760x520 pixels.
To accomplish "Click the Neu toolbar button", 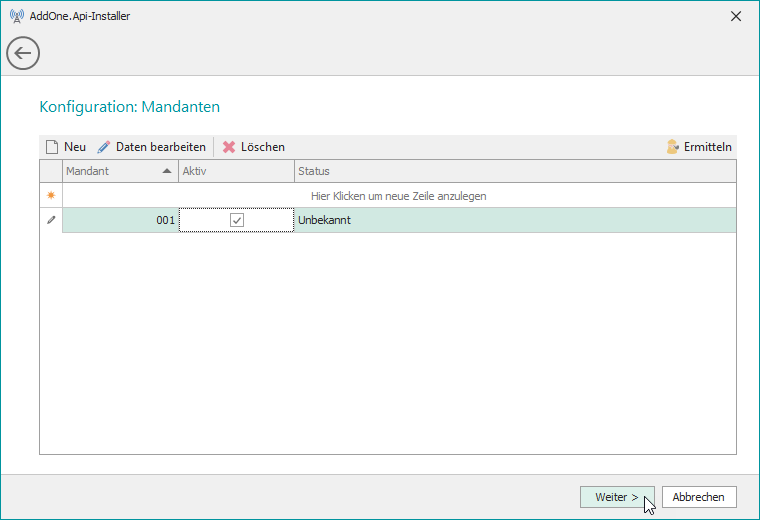I will [66, 147].
